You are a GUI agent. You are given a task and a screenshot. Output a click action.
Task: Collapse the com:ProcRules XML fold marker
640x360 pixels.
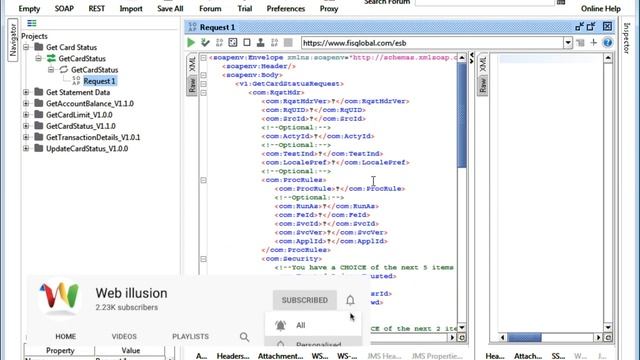tap(203, 180)
